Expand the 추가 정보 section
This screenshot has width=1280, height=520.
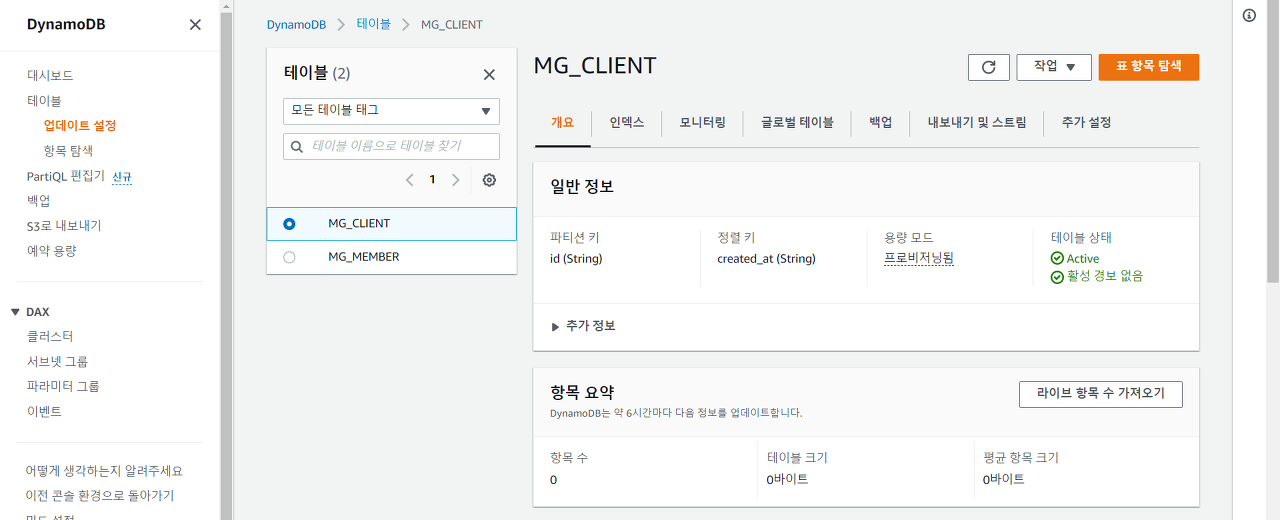point(584,326)
